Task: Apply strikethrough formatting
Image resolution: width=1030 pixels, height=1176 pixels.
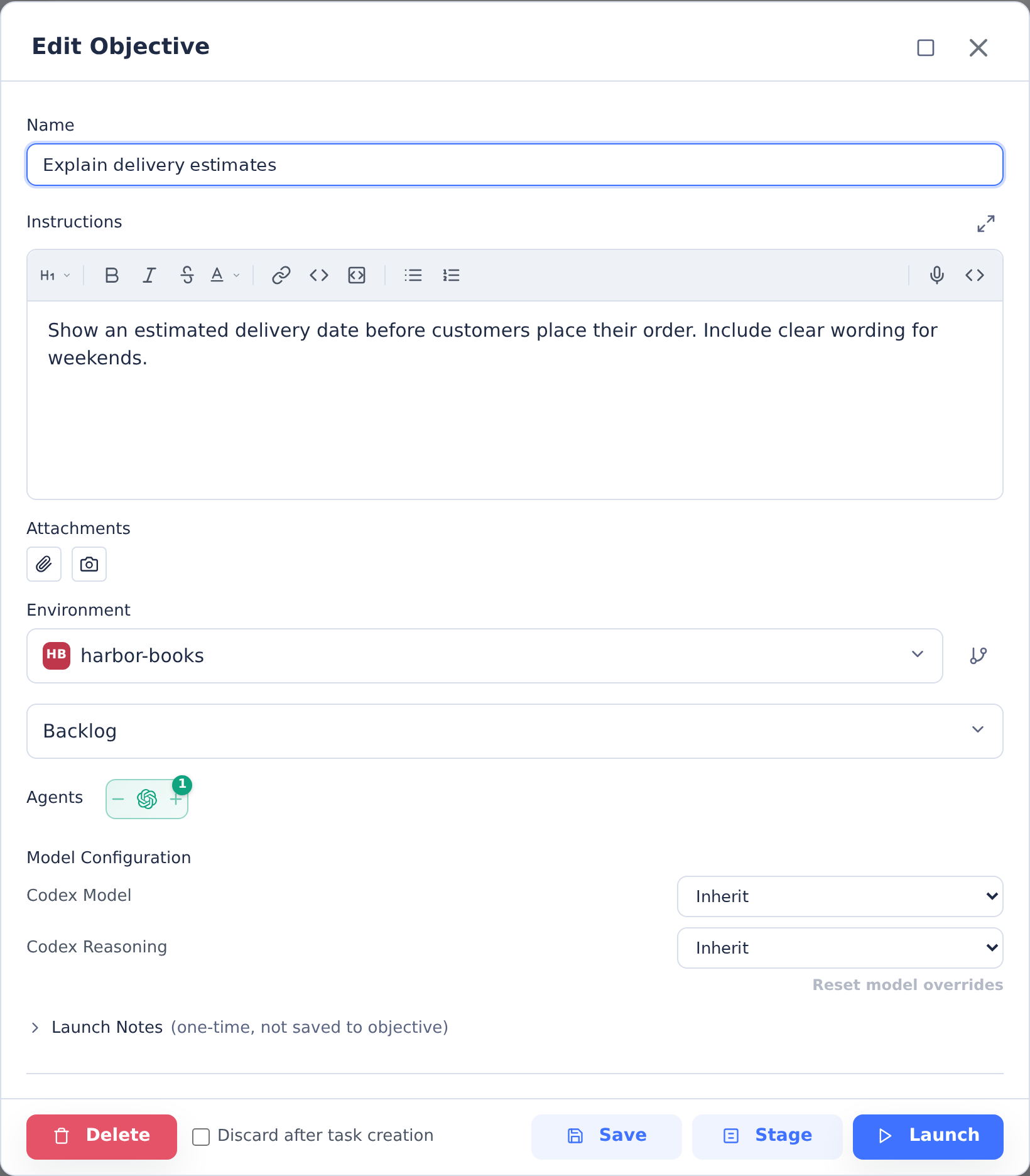Action: tap(187, 275)
